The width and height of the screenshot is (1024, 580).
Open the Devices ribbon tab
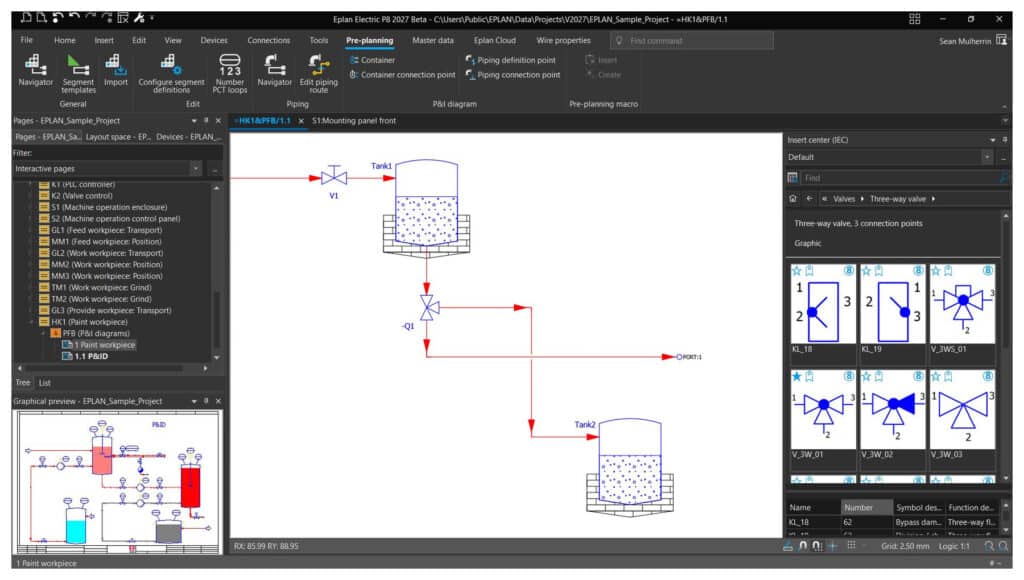click(x=214, y=40)
